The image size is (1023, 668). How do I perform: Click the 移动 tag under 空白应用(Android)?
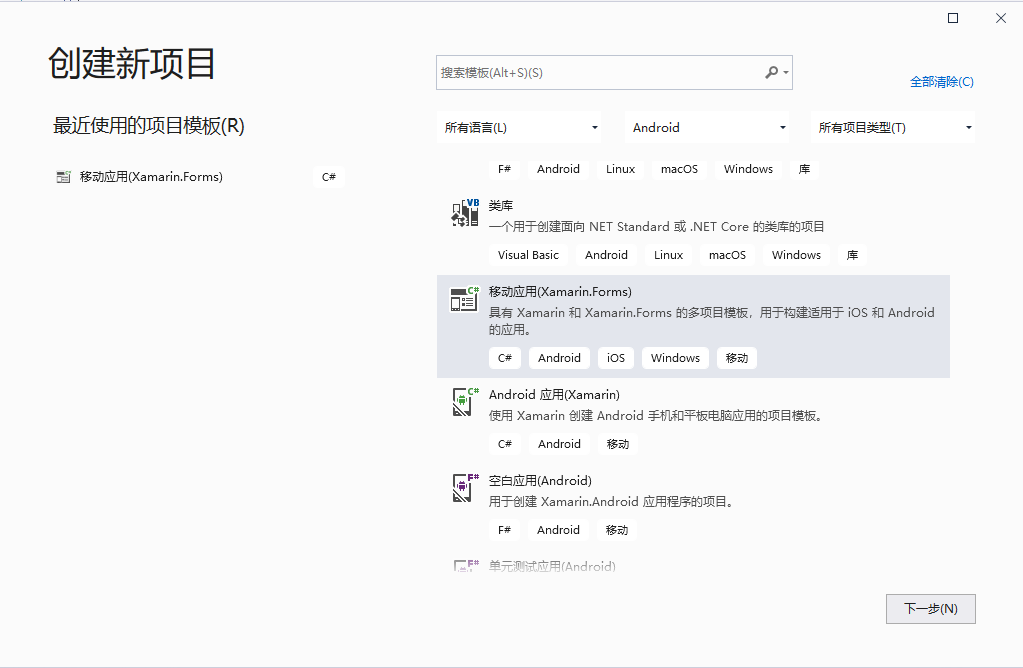click(617, 530)
